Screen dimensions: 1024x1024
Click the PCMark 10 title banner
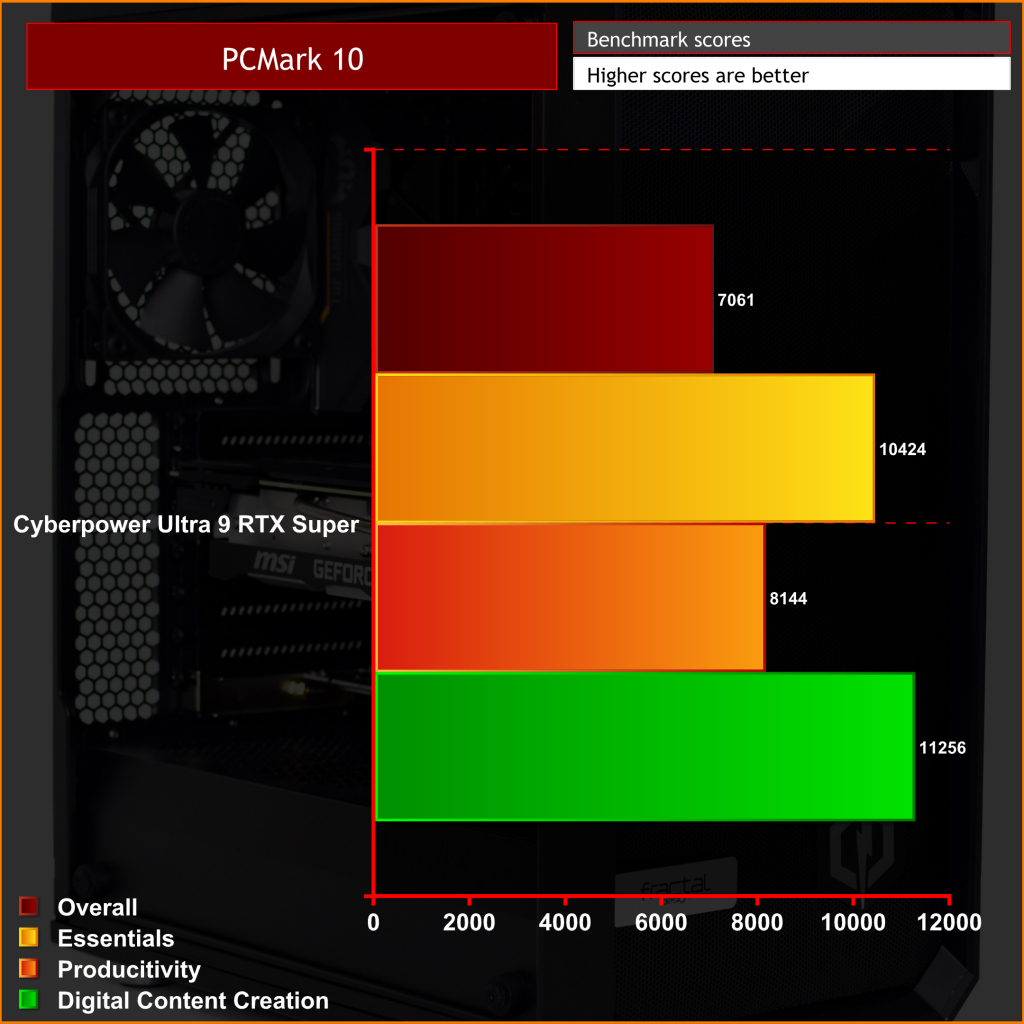coord(292,57)
